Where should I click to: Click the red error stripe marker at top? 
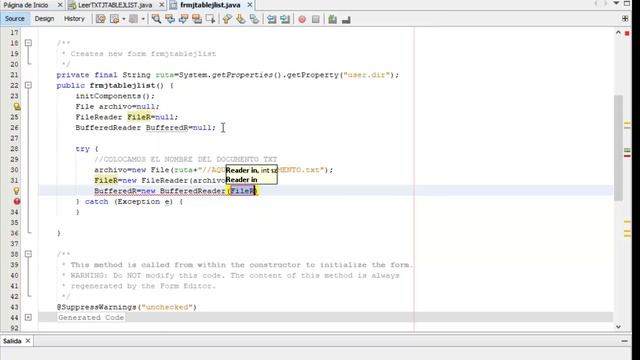click(627, 33)
